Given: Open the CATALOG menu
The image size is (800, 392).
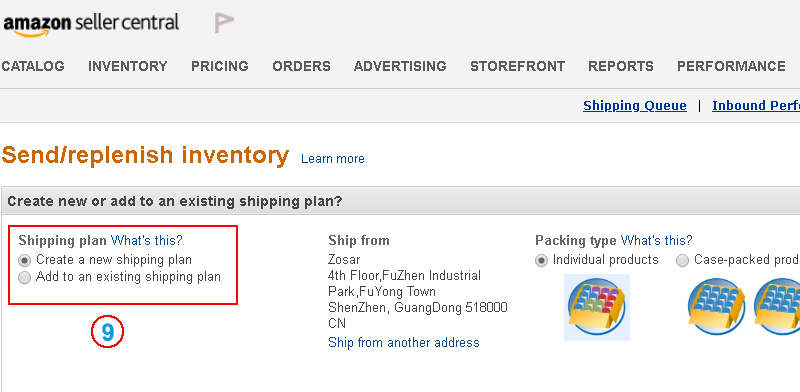Looking at the screenshot, I should (x=33, y=66).
